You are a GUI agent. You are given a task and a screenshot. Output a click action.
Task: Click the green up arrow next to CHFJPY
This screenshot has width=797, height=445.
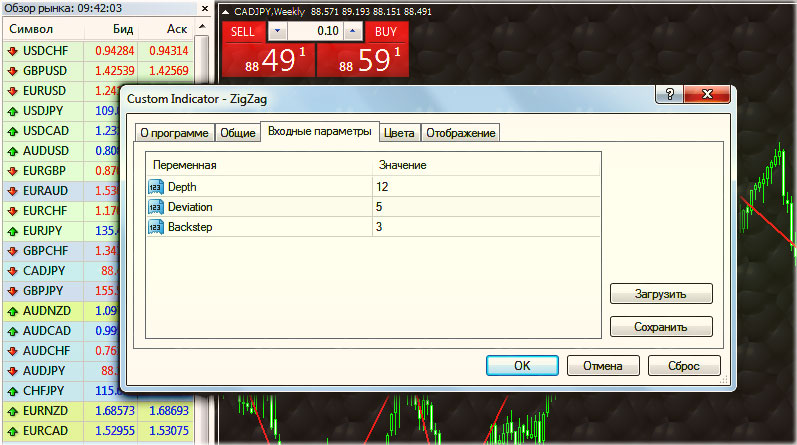pyautogui.click(x=11, y=390)
